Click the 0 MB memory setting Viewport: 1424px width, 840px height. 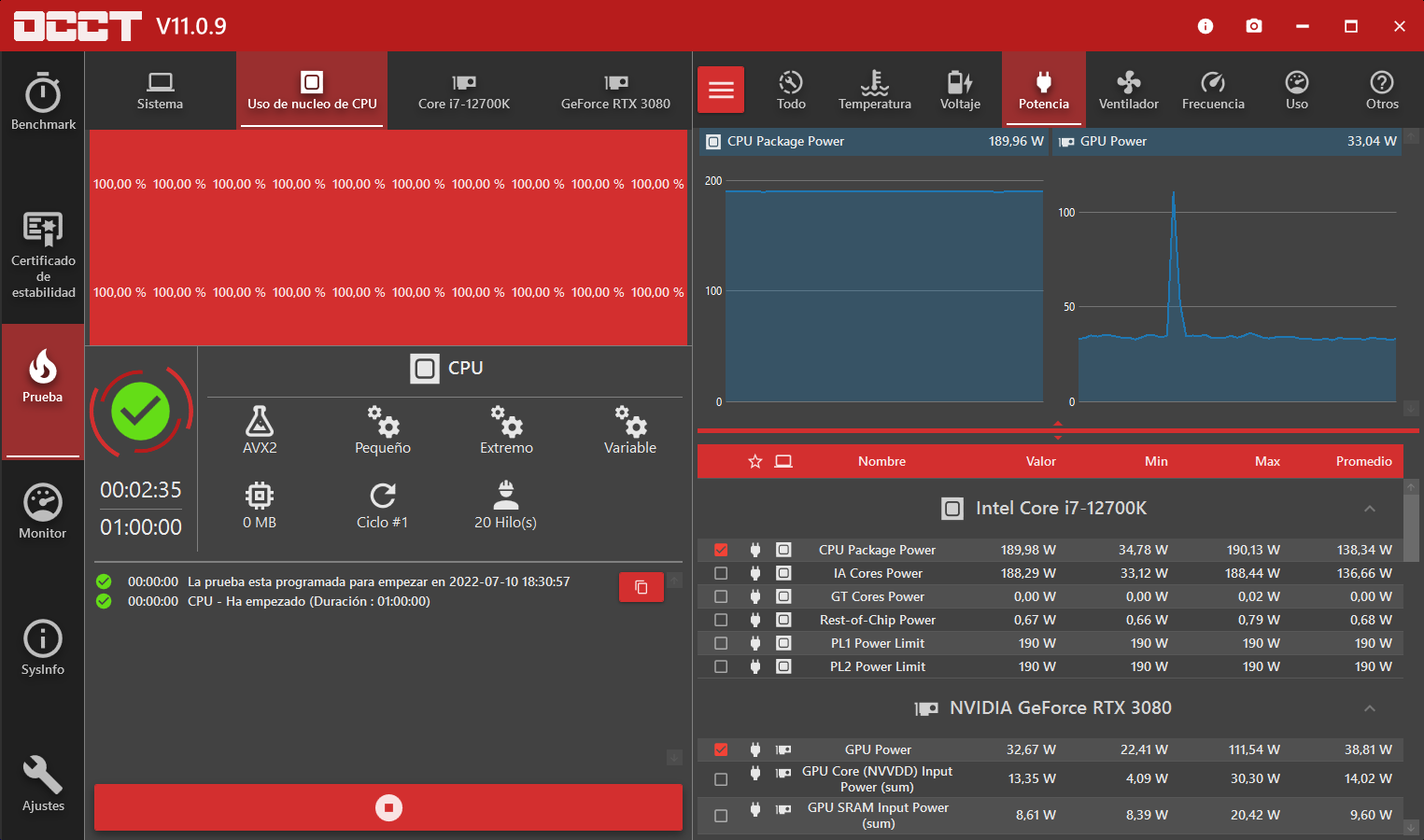[260, 505]
